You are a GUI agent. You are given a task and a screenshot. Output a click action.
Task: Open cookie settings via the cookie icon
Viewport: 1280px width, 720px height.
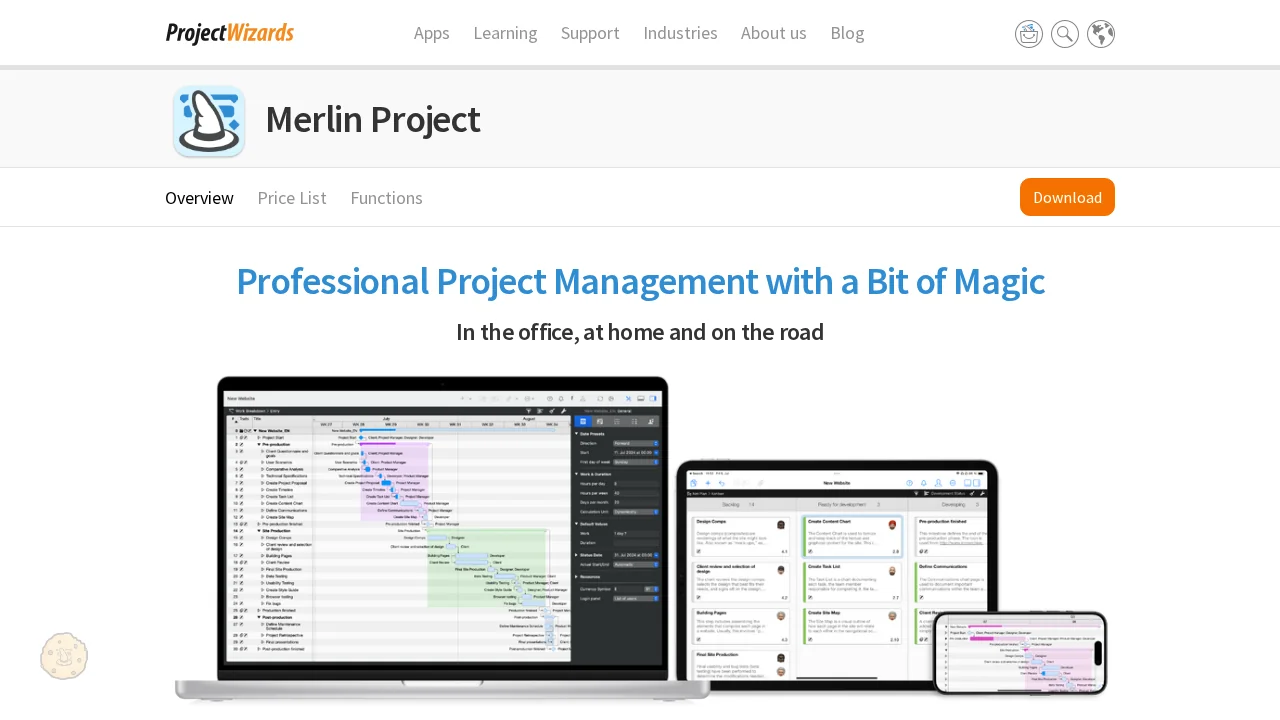63,655
